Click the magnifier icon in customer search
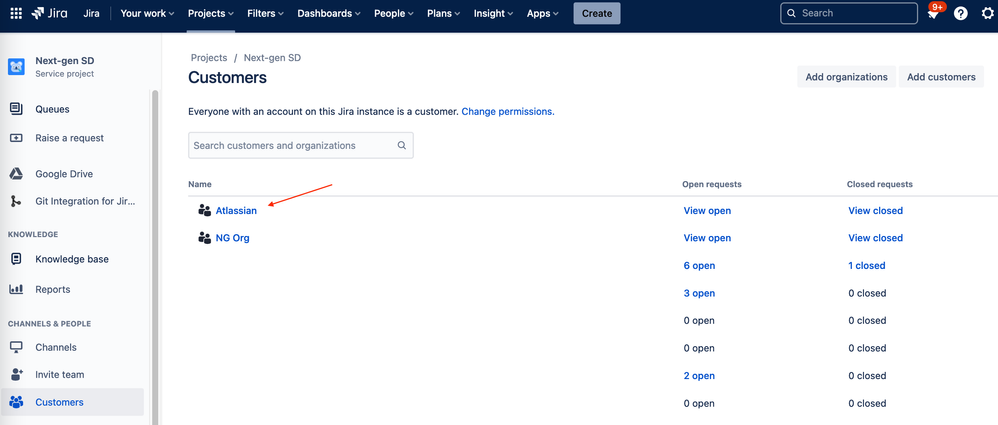 click(x=402, y=145)
